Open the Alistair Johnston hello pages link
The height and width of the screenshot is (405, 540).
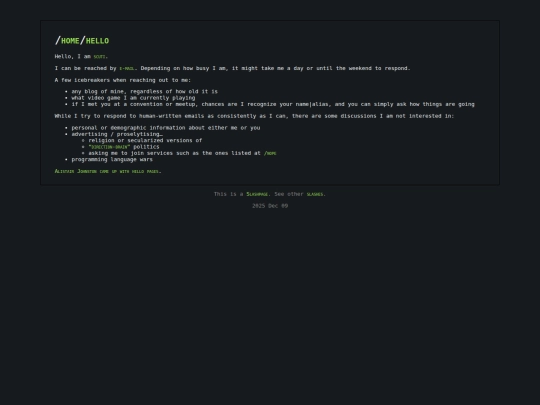point(107,171)
